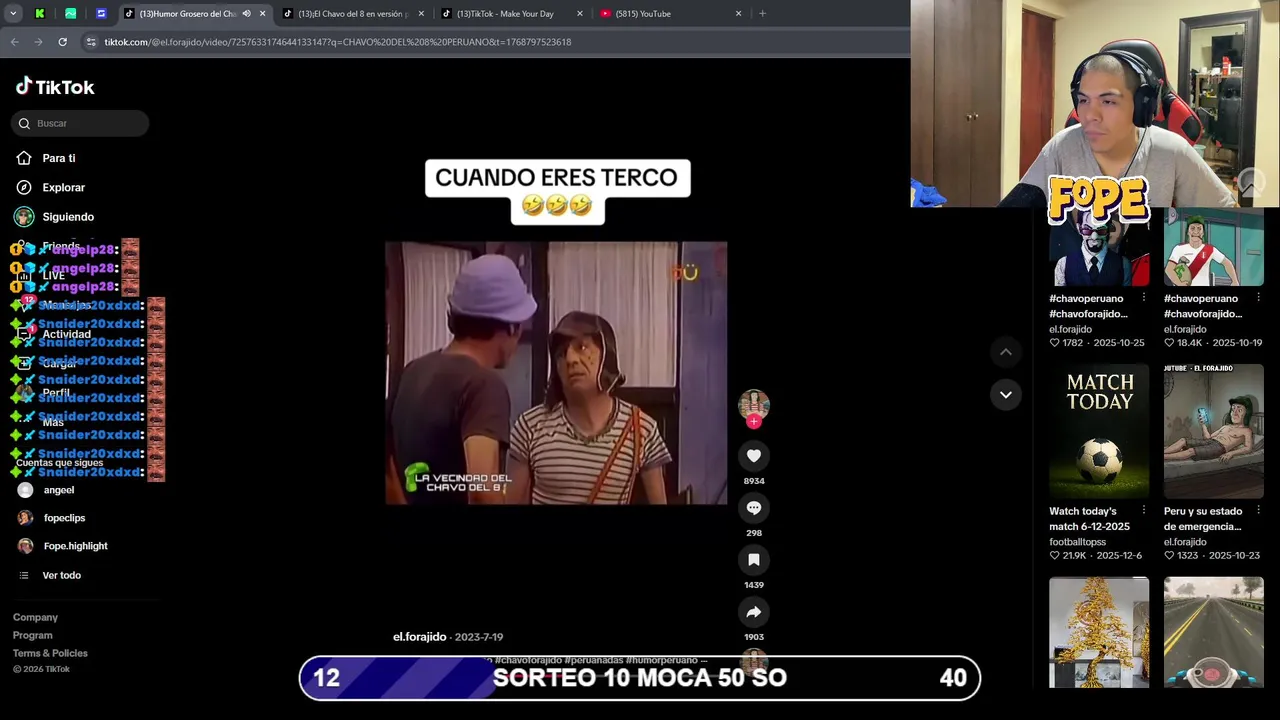Open the comments bubble icon
The width and height of the screenshot is (1280, 720).
pyautogui.click(x=754, y=508)
